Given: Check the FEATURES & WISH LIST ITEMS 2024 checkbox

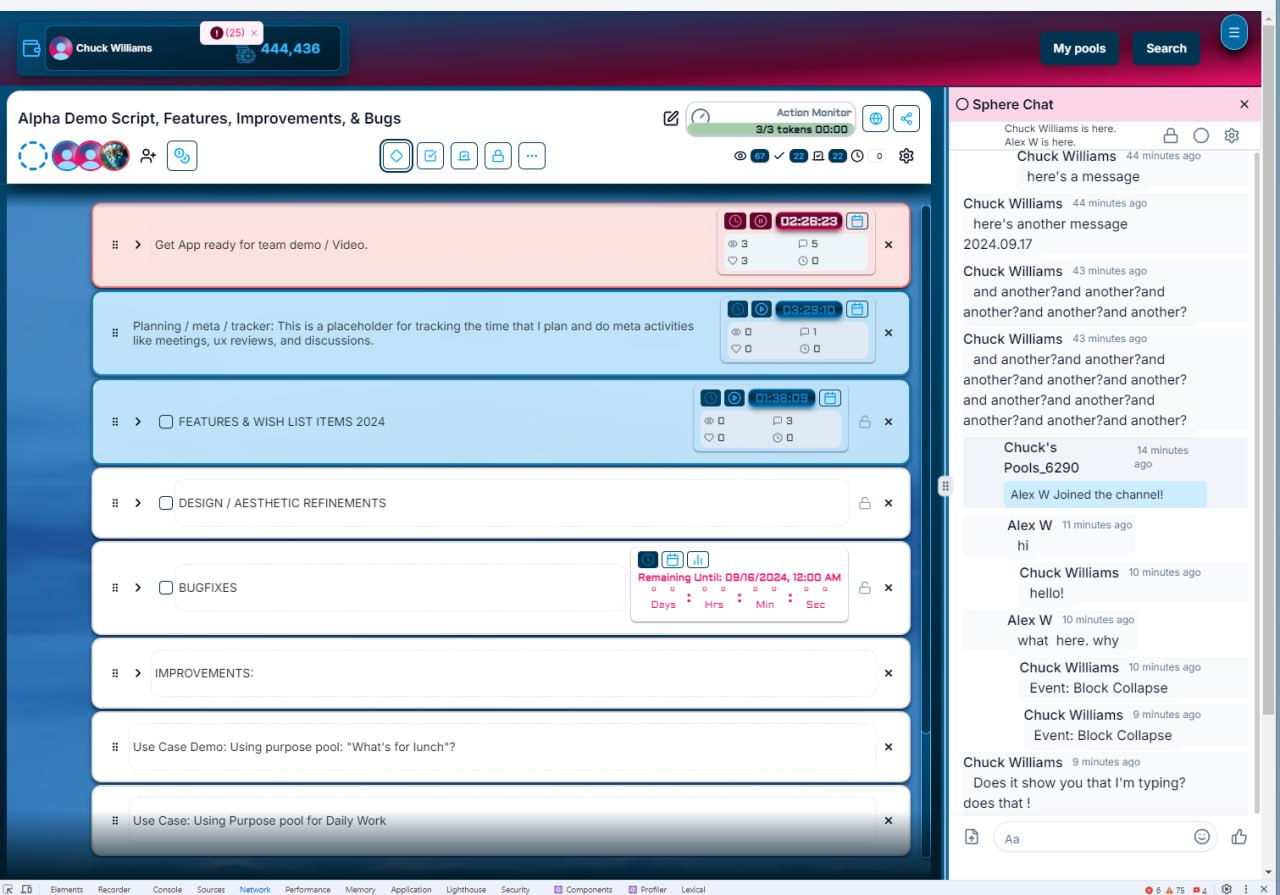Looking at the screenshot, I should (x=166, y=421).
